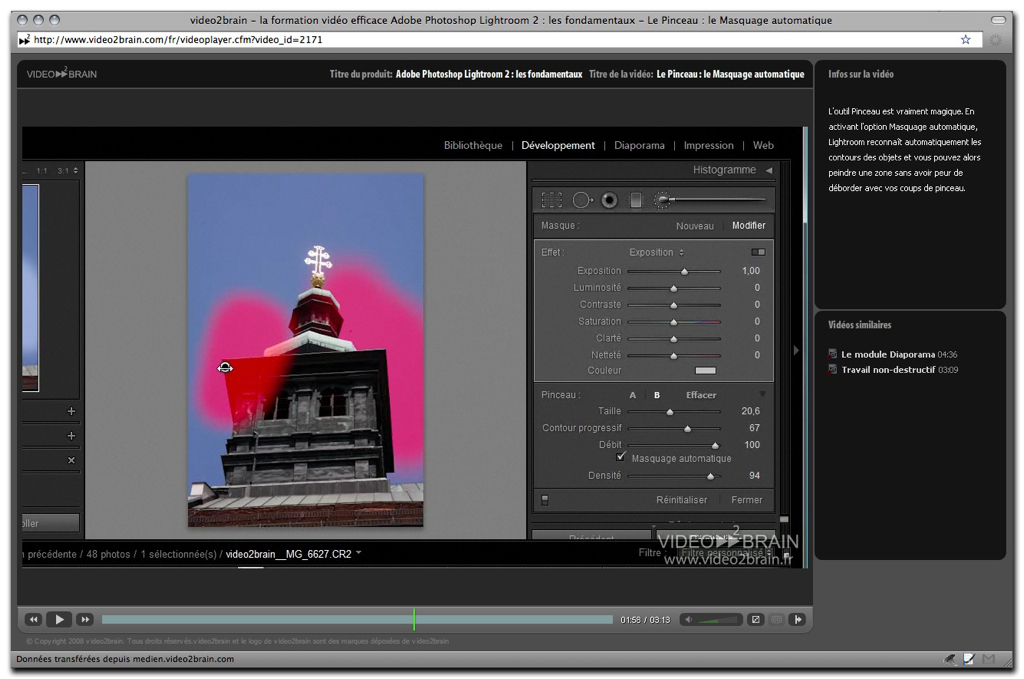
Task: Switch the video to fullscreen
Action: coord(756,620)
